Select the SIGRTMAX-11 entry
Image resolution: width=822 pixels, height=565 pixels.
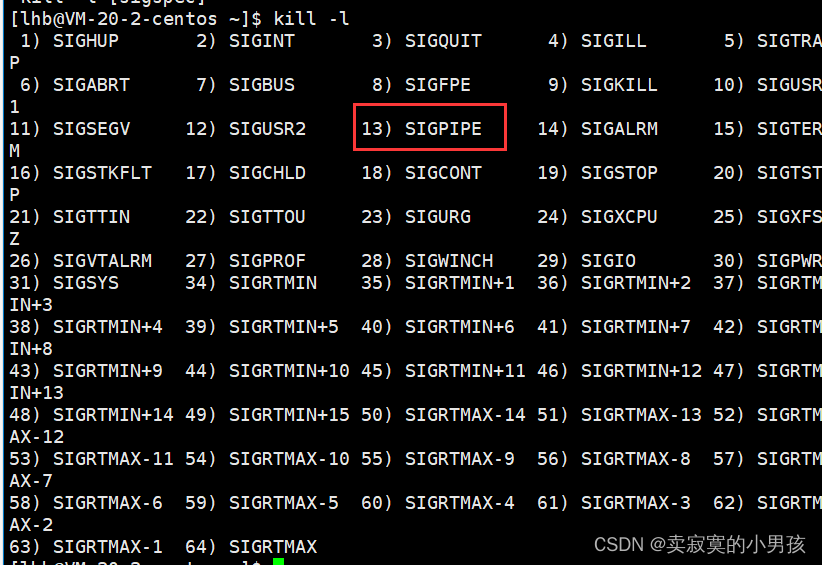[x=113, y=459]
